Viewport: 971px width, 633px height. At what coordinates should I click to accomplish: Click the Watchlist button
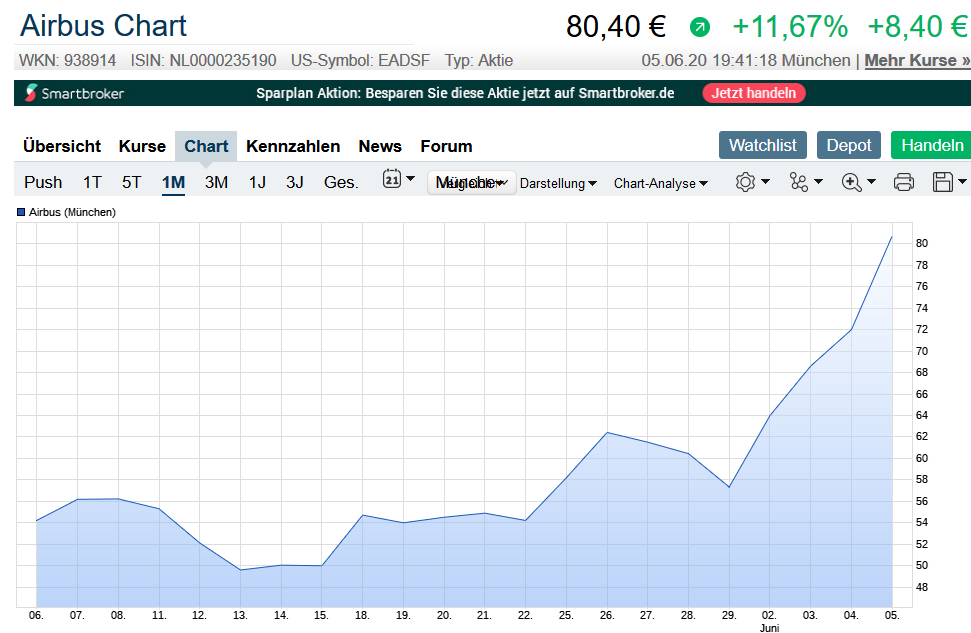(762, 145)
